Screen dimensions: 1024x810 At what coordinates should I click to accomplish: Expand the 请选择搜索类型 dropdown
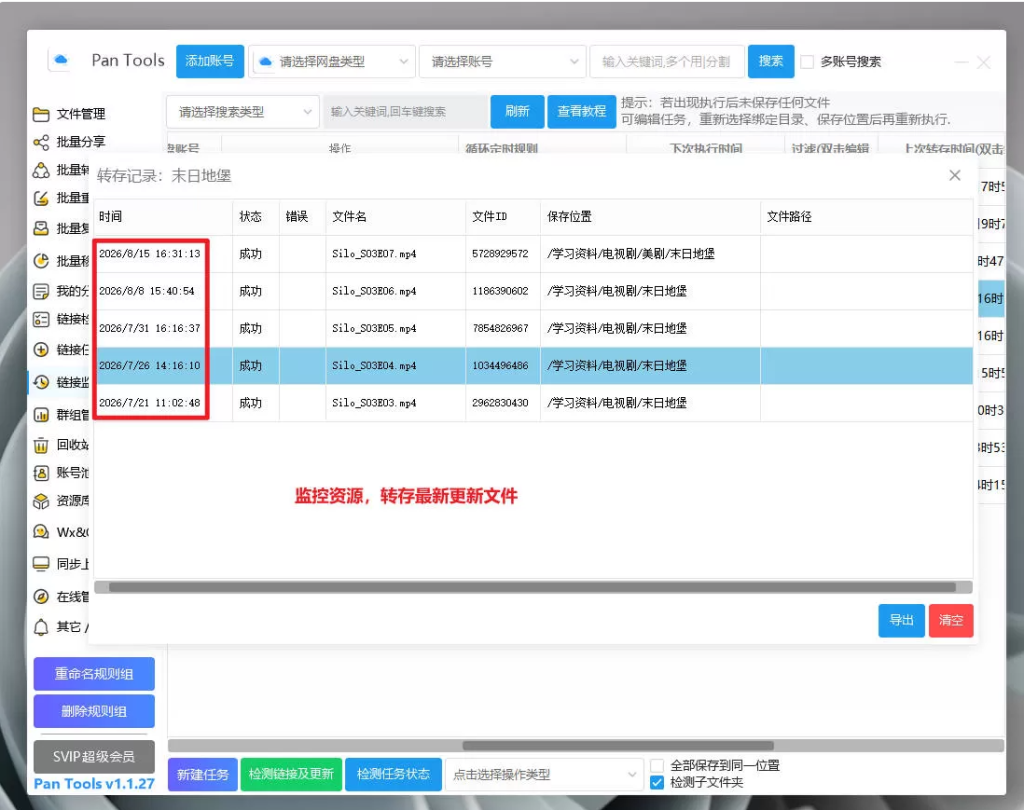pos(242,112)
